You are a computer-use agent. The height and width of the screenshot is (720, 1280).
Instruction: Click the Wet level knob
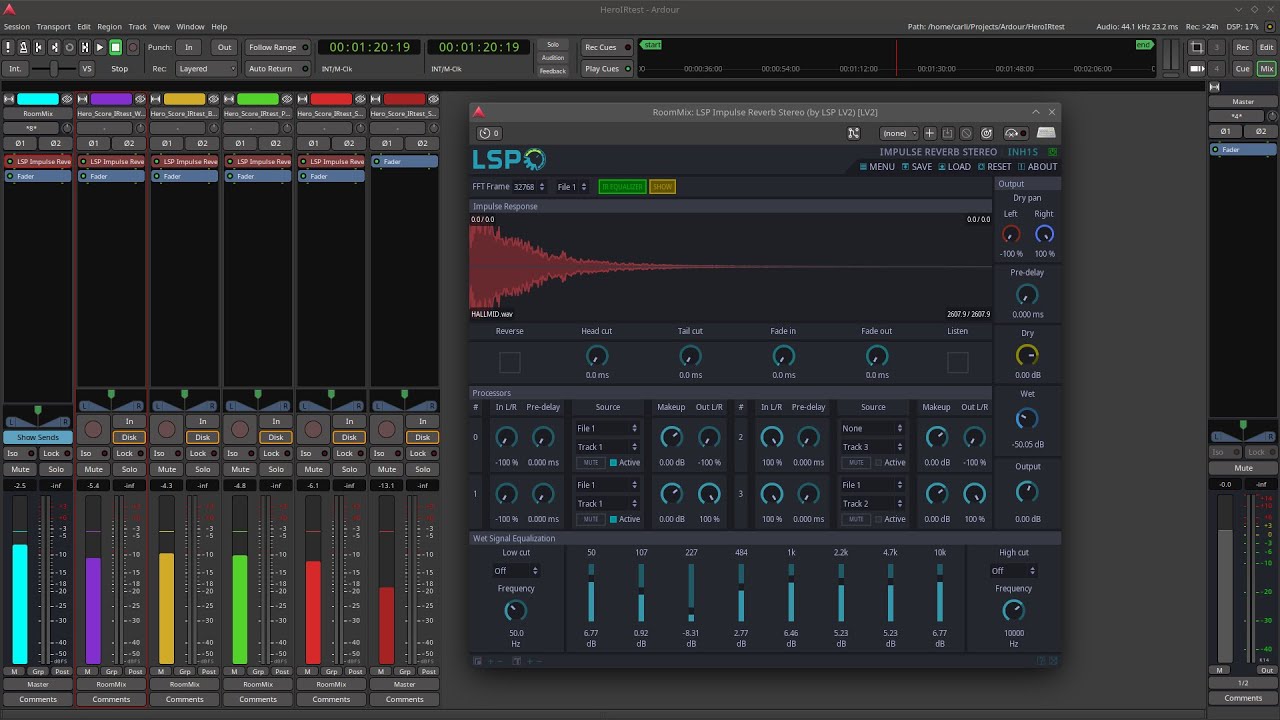[x=1027, y=419]
